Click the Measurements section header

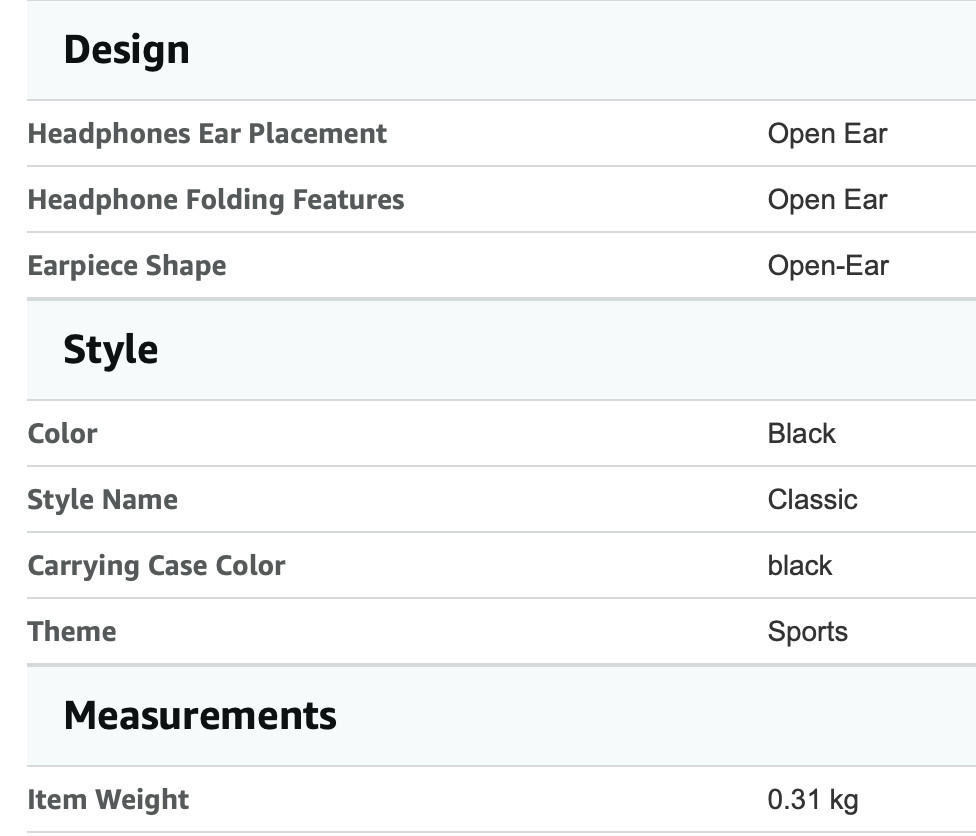[x=501, y=716]
